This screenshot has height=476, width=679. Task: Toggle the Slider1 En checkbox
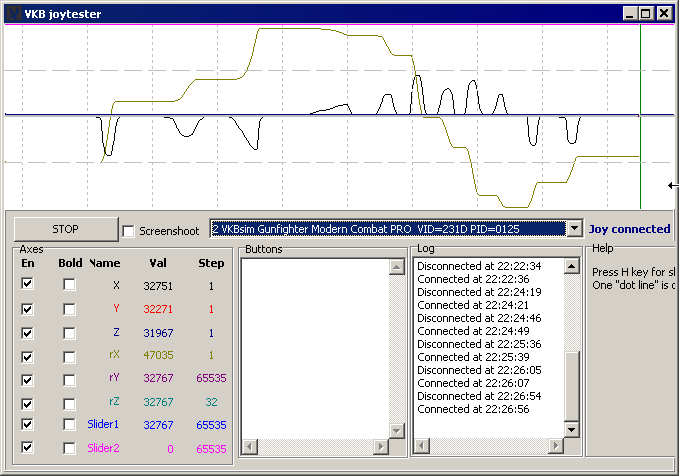click(27, 424)
